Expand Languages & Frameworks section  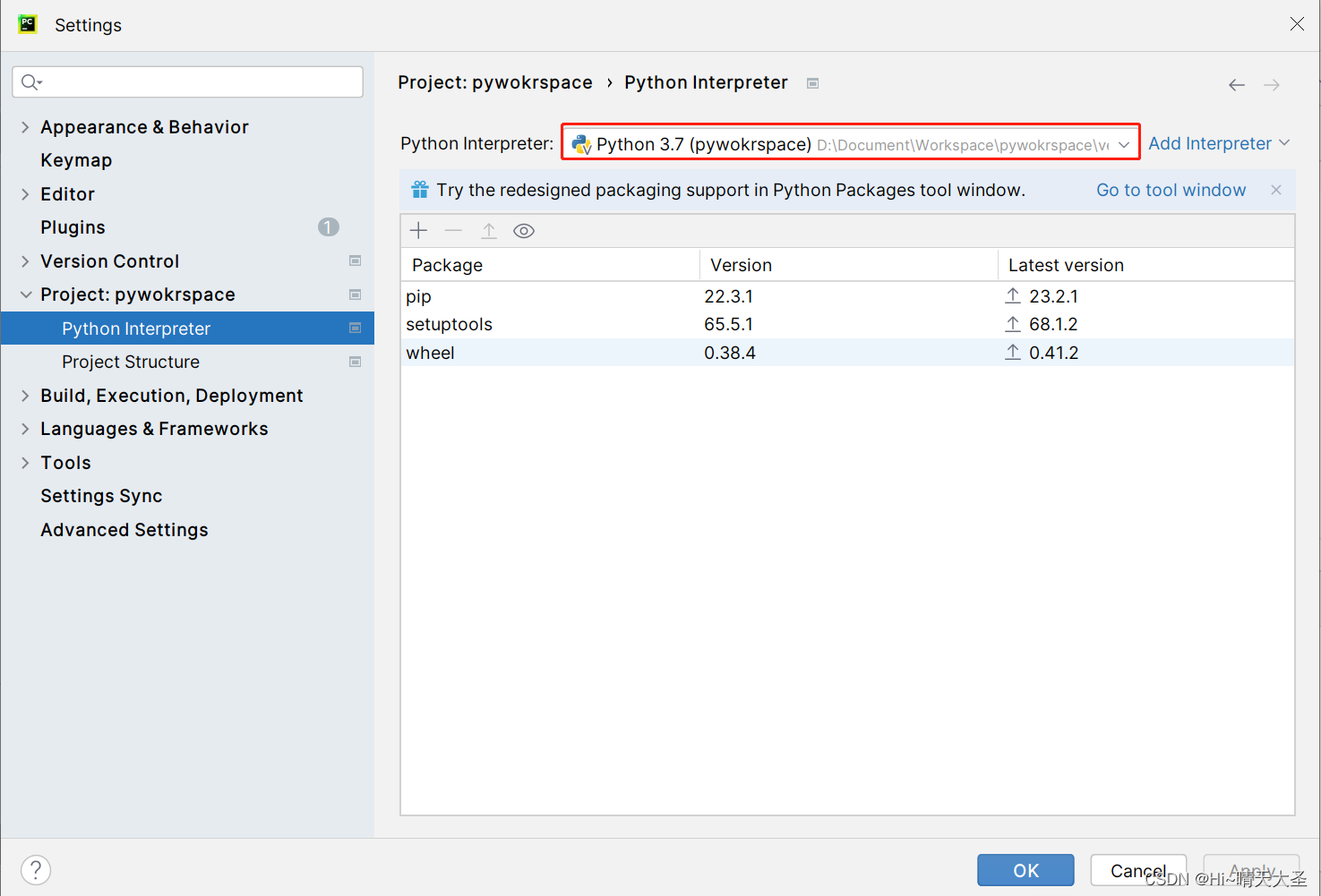coord(25,429)
